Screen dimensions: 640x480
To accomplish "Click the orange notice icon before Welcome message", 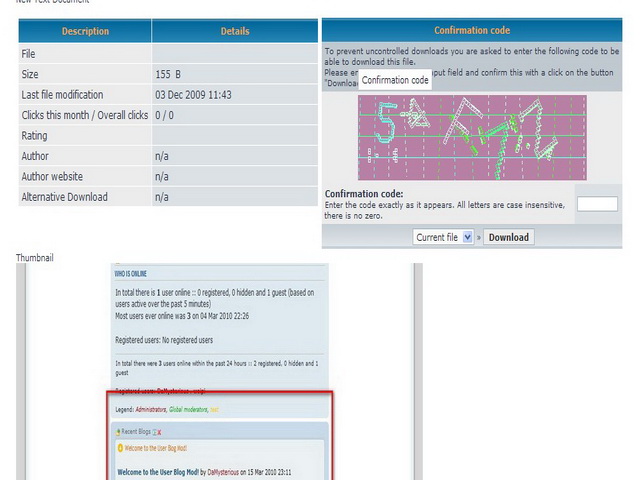I will [x=121, y=447].
